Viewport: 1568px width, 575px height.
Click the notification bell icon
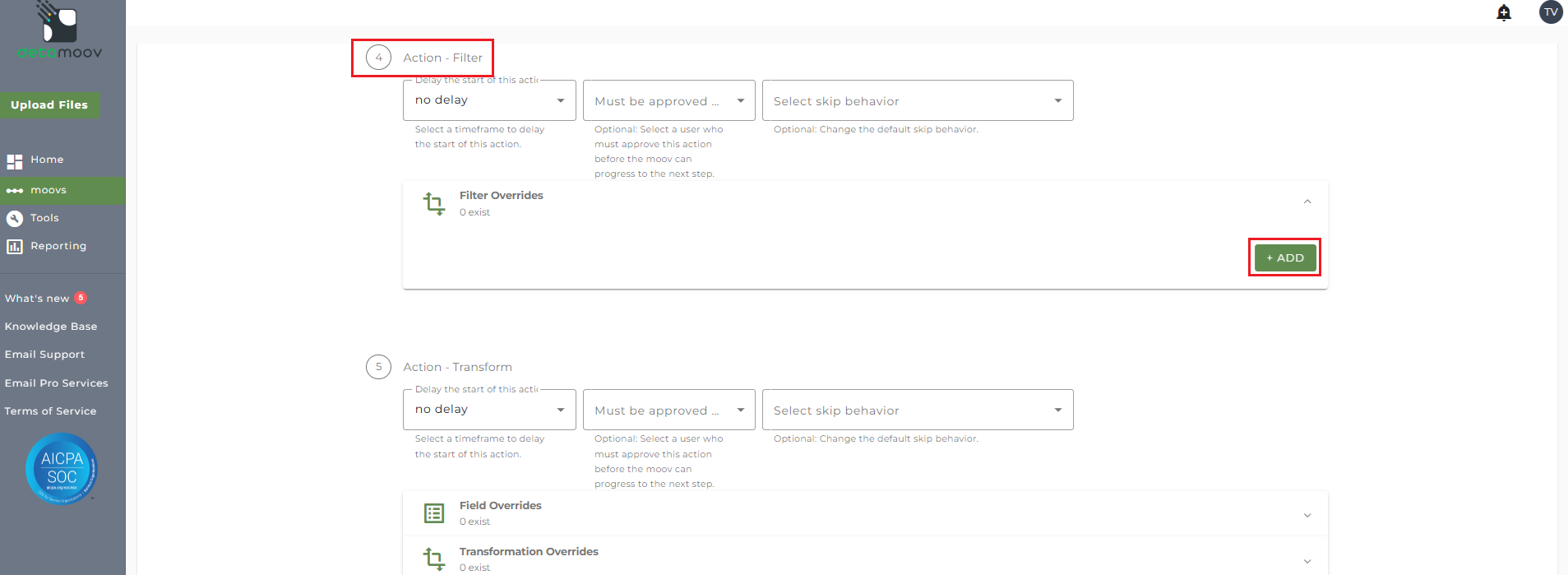1504,12
